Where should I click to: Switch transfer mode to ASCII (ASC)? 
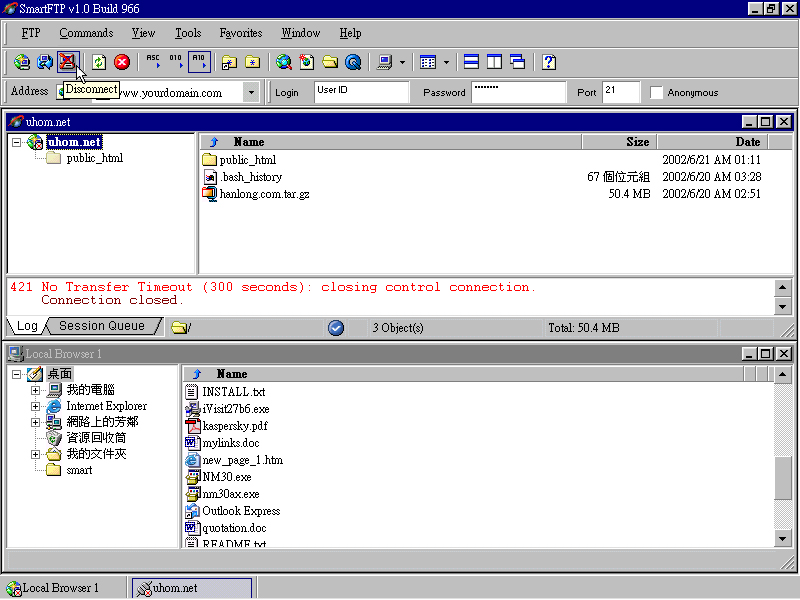click(153, 62)
